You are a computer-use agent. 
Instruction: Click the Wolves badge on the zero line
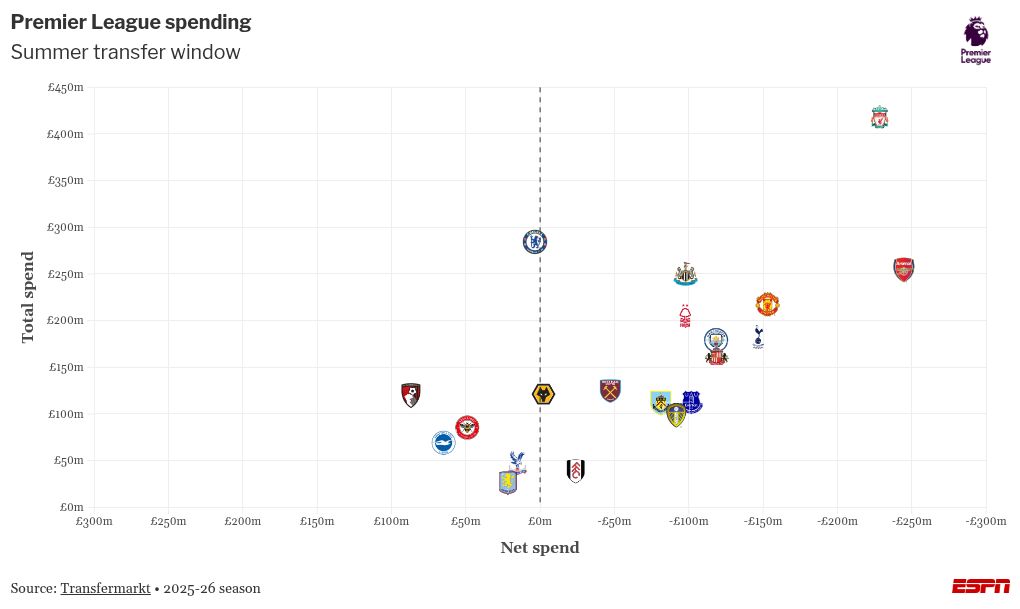coord(543,394)
